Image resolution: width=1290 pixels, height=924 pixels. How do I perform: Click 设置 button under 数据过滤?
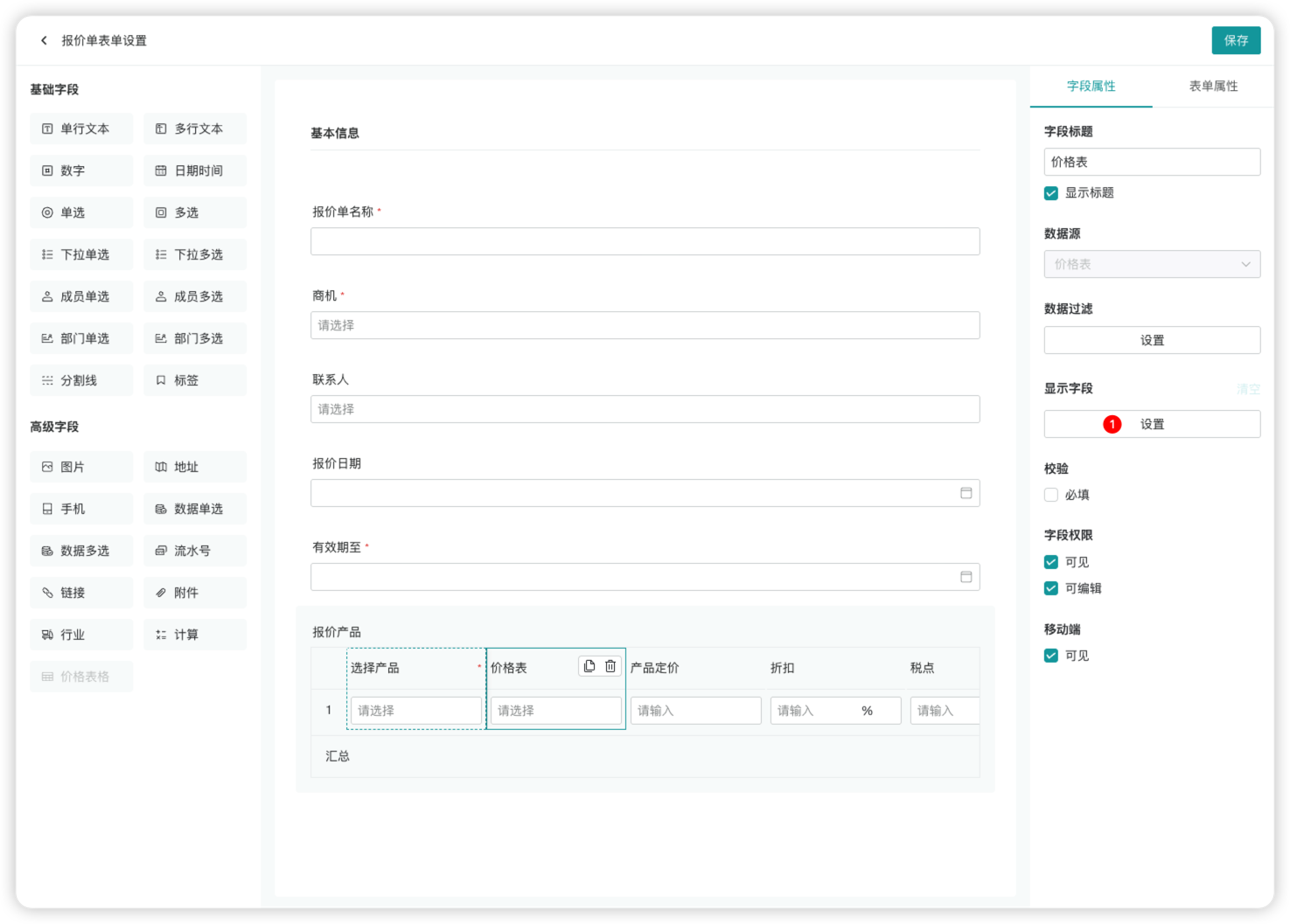pyautogui.click(x=1152, y=340)
